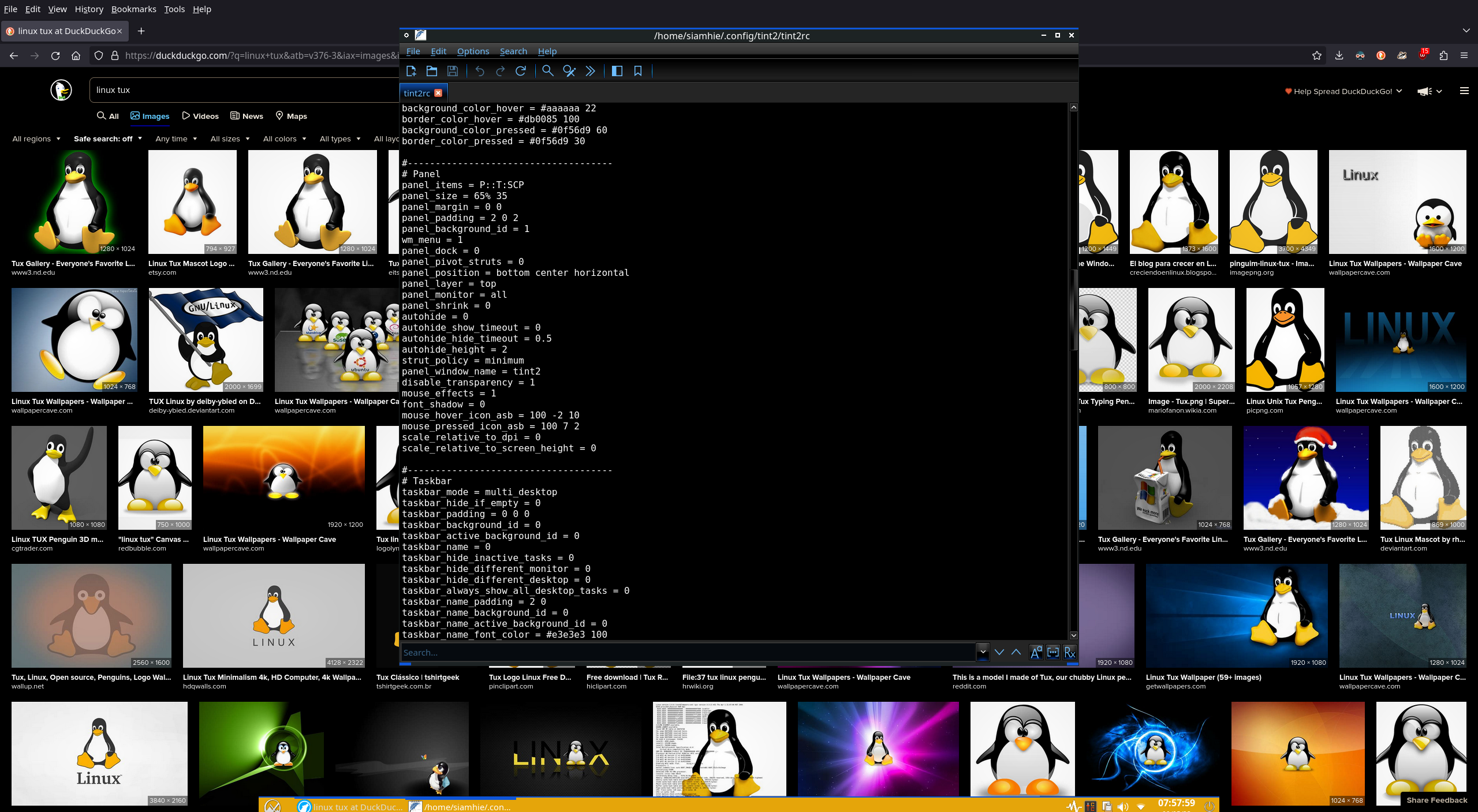
Task: Open the All colors filter dropdown
Action: [285, 139]
